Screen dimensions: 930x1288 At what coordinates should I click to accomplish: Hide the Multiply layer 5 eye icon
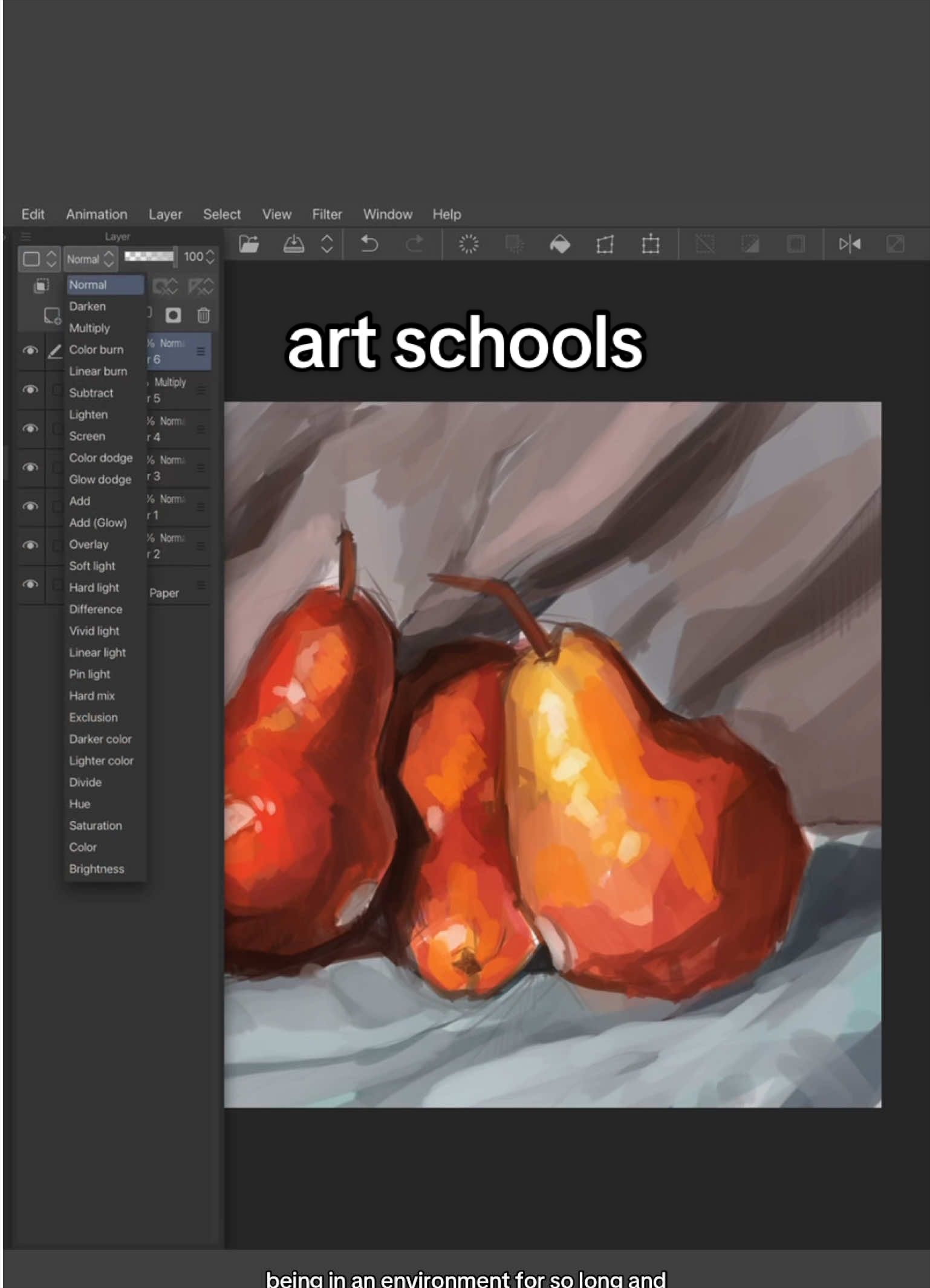[x=30, y=389]
